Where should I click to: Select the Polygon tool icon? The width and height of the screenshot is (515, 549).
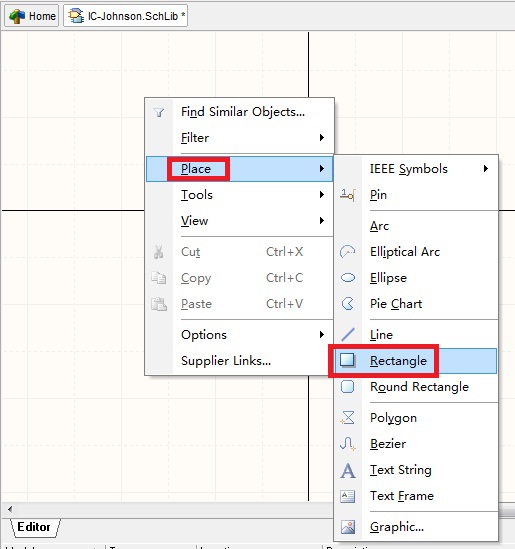click(348, 418)
